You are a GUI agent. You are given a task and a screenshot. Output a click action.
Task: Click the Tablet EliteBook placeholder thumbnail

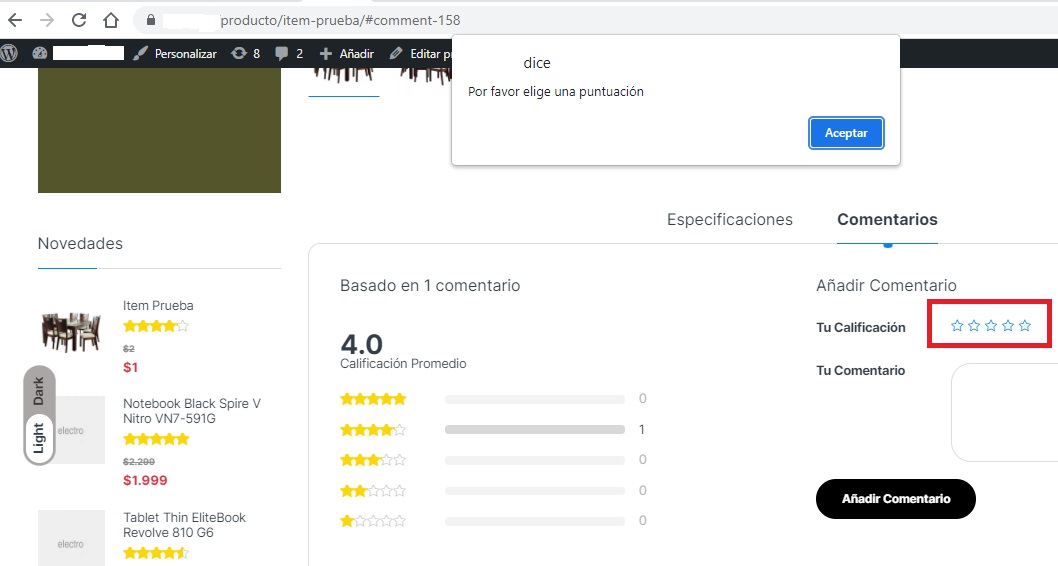pyautogui.click(x=71, y=538)
